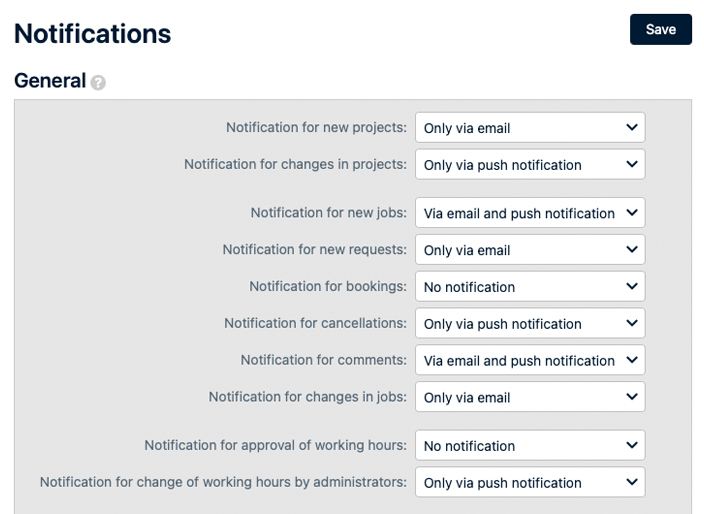The height and width of the screenshot is (514, 704).
Task: Click chevron arrow on bookings select
Action: click(x=630, y=287)
